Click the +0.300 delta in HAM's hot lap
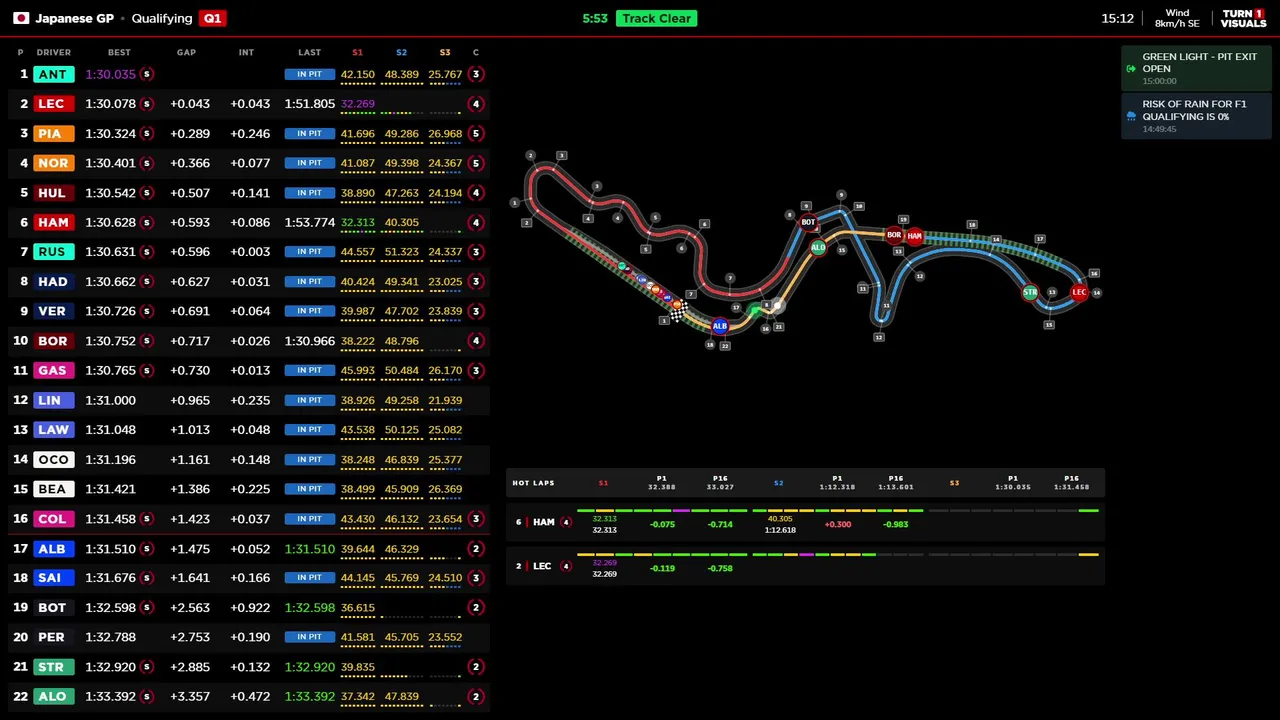The width and height of the screenshot is (1280, 720). pyautogui.click(x=838, y=524)
